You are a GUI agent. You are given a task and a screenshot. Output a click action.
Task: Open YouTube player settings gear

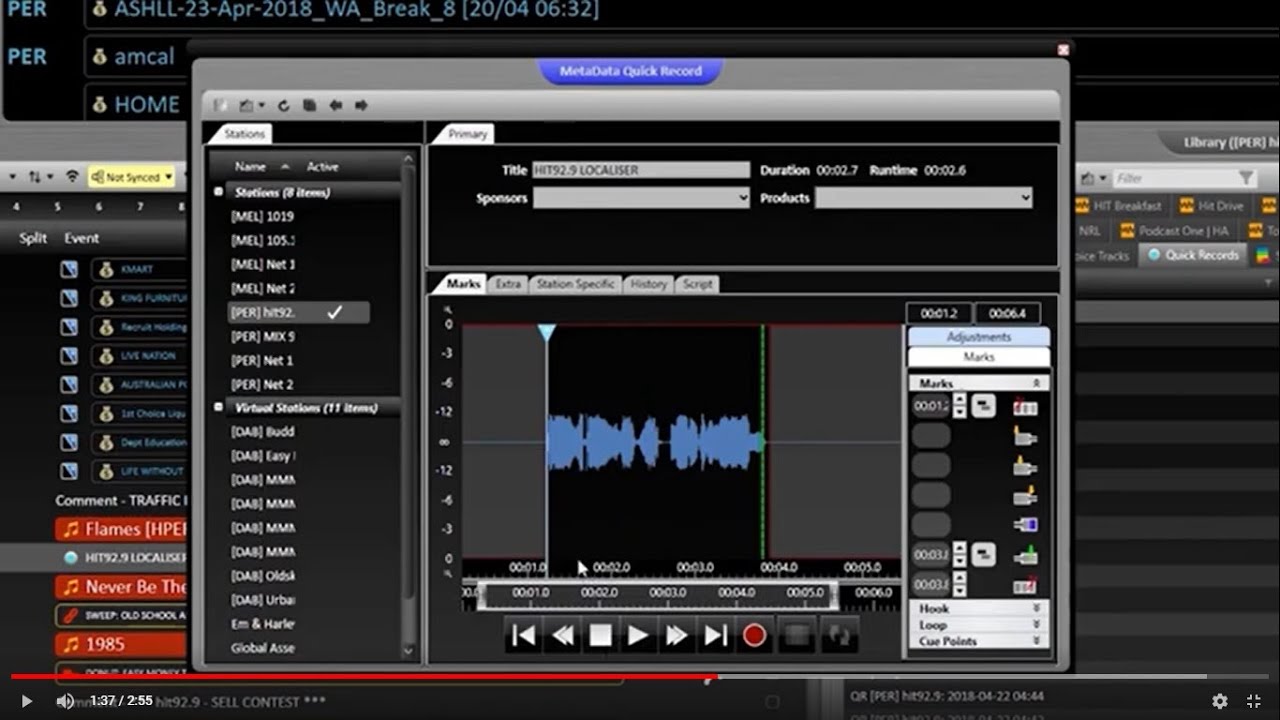(x=1219, y=701)
